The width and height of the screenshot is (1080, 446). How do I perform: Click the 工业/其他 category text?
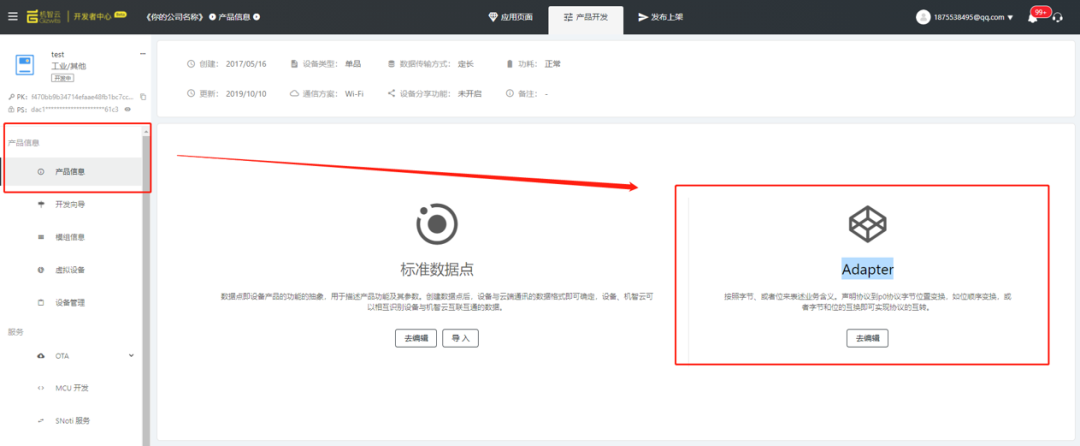coord(69,66)
